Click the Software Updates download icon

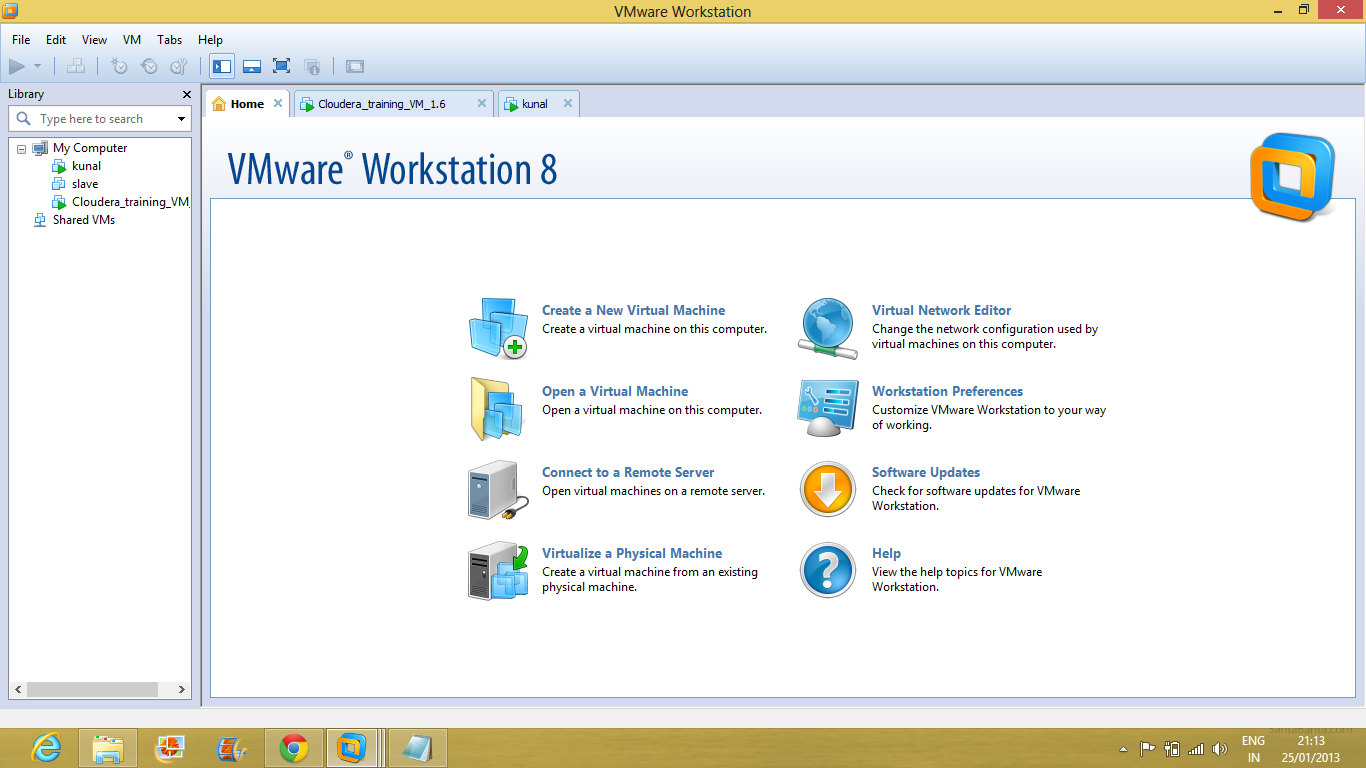[828, 489]
